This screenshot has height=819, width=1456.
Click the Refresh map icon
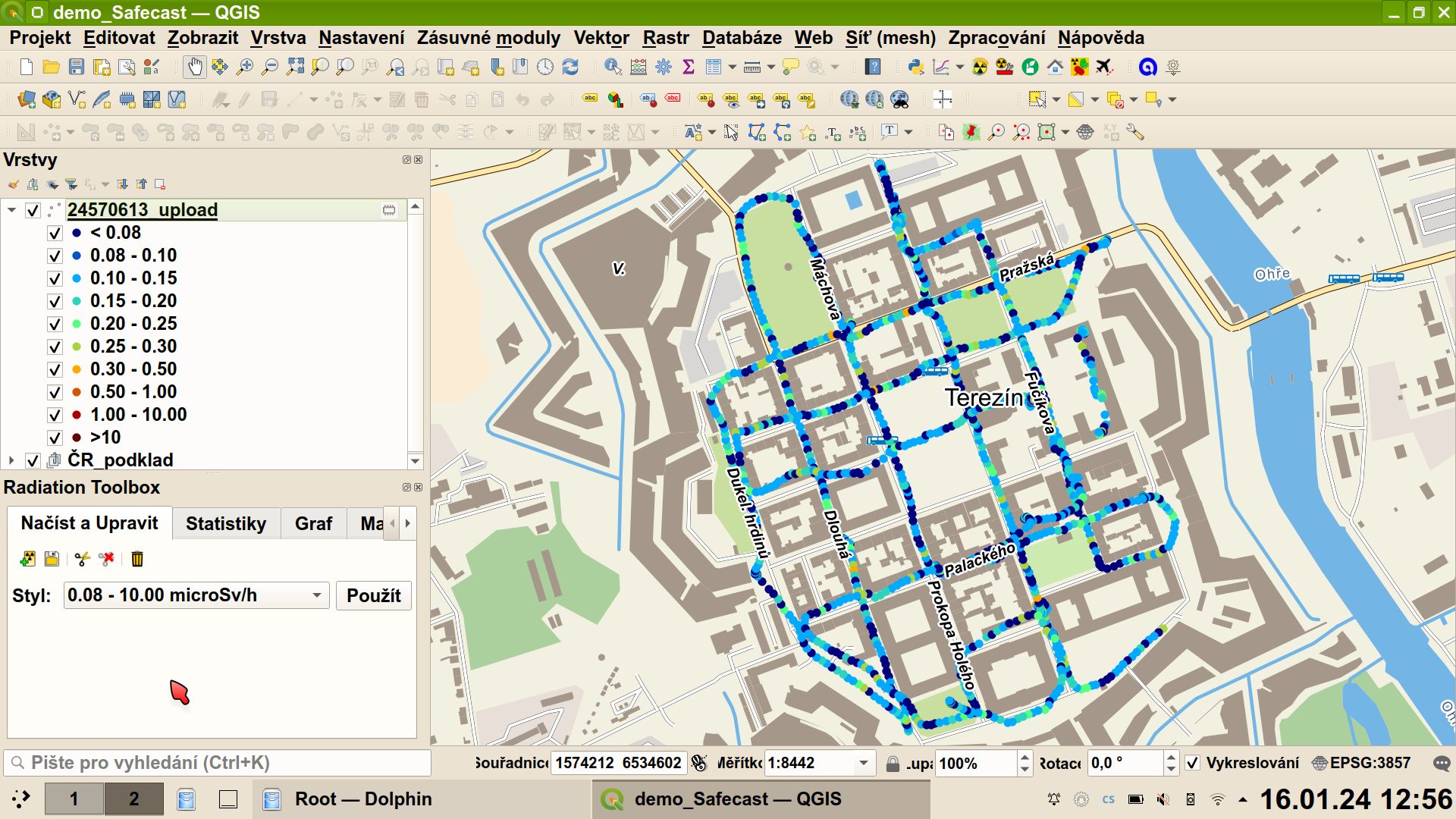tap(570, 67)
